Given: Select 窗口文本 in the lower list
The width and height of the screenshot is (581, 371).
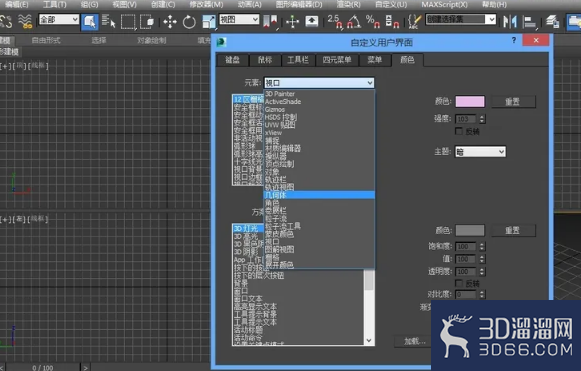Looking at the screenshot, I should [x=248, y=298].
